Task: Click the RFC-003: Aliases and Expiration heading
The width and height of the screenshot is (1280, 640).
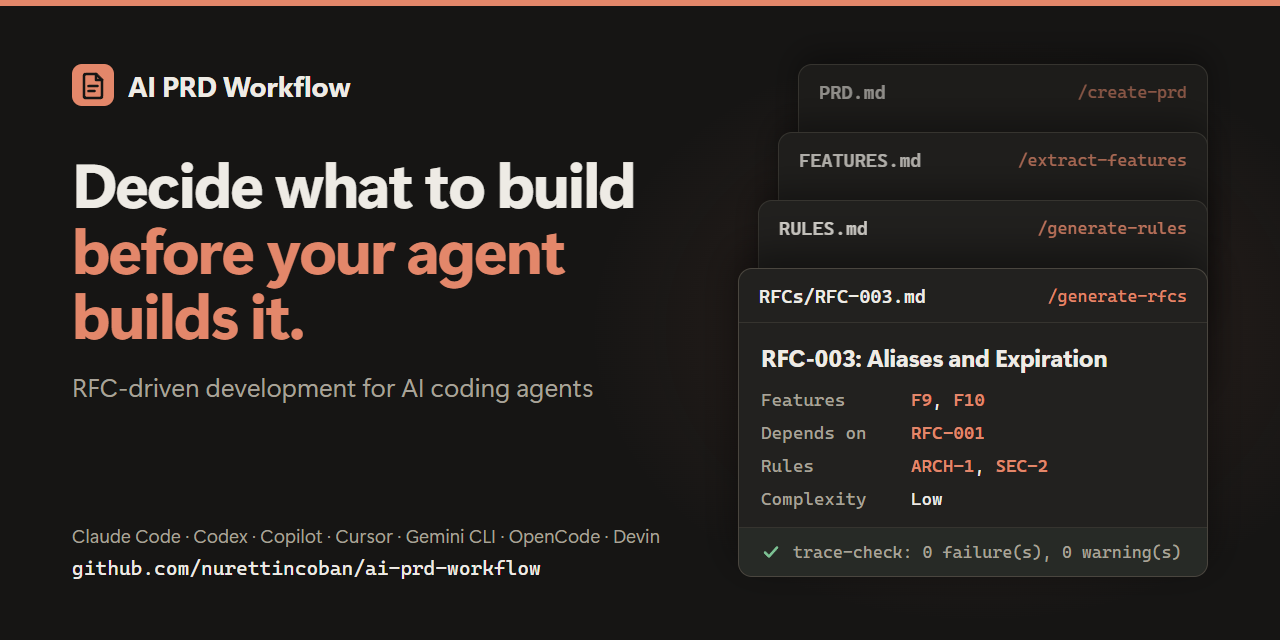Action: point(934,359)
